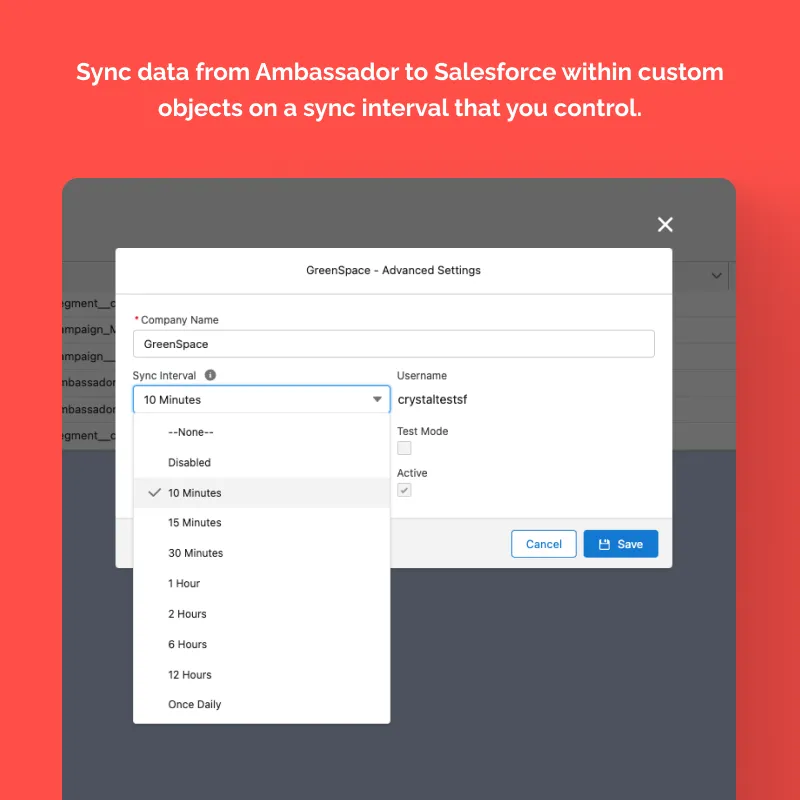Select the checked 10 Minutes option

coord(261,493)
